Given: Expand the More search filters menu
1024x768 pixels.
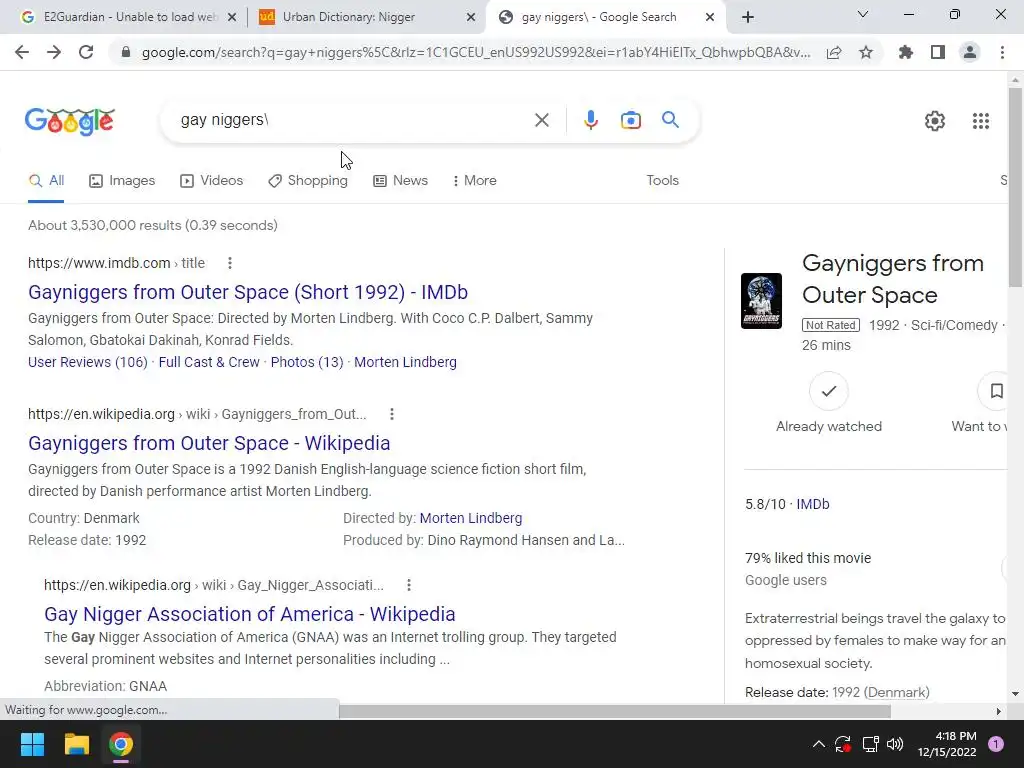Looking at the screenshot, I should 474,181.
